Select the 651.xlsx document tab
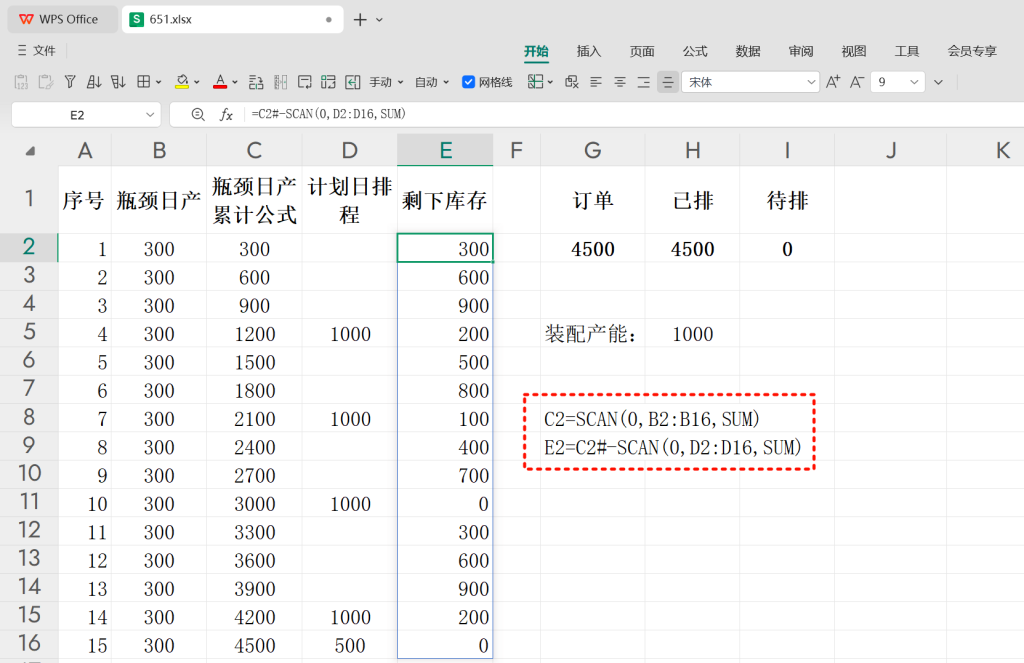1024x663 pixels. coord(232,20)
